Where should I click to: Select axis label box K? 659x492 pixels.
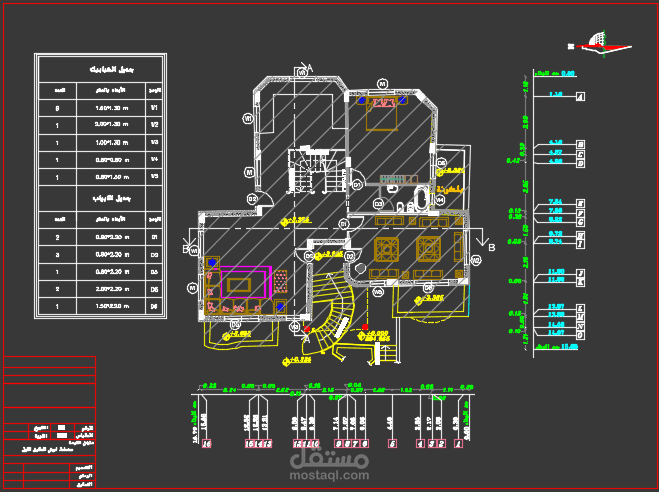pos(580,282)
